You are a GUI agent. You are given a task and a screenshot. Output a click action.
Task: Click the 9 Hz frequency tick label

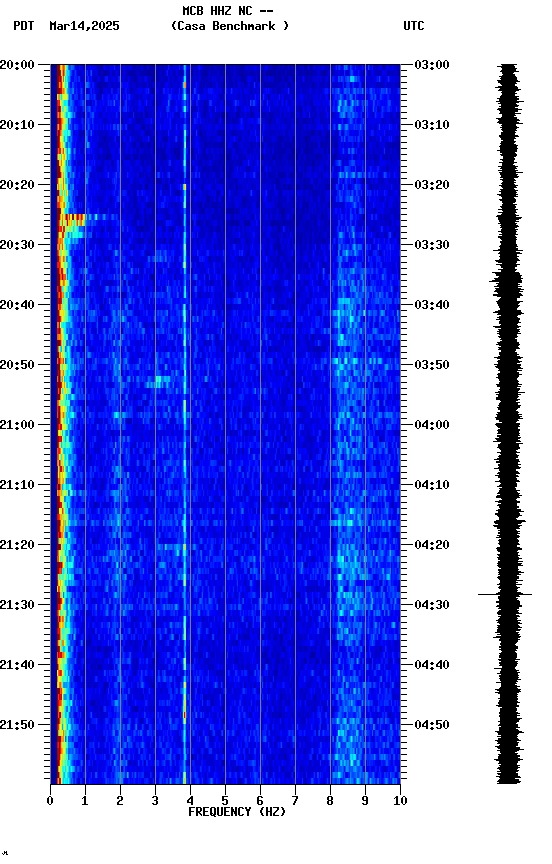pyautogui.click(x=365, y=801)
